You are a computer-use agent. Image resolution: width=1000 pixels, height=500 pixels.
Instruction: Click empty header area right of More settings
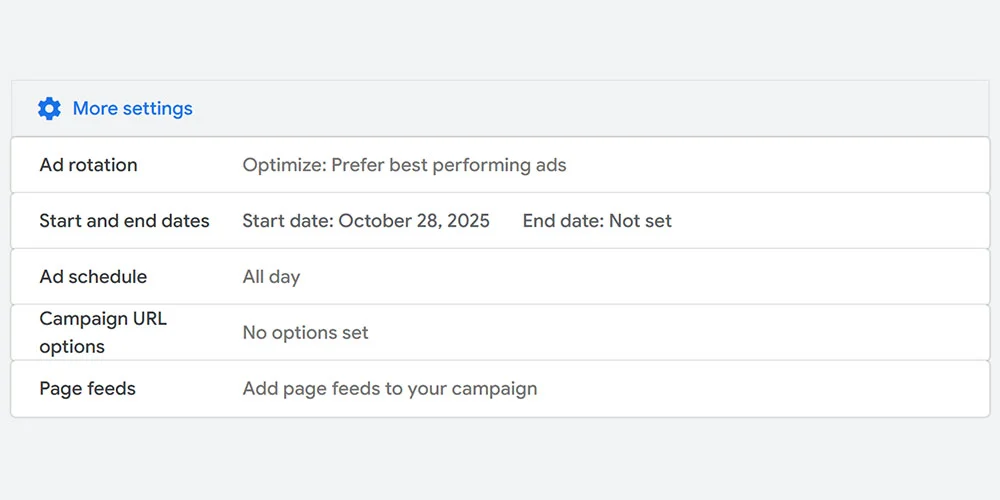click(600, 109)
